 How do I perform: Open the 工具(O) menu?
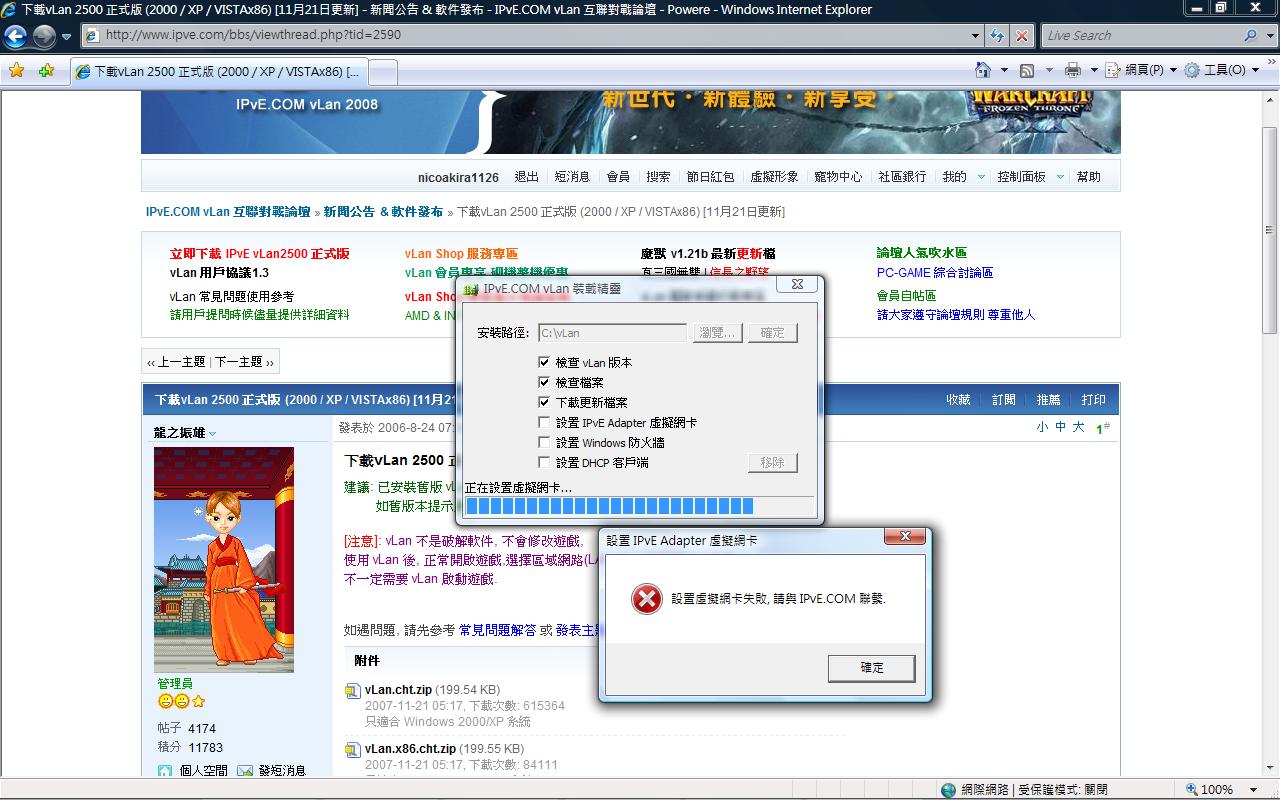coord(1220,70)
